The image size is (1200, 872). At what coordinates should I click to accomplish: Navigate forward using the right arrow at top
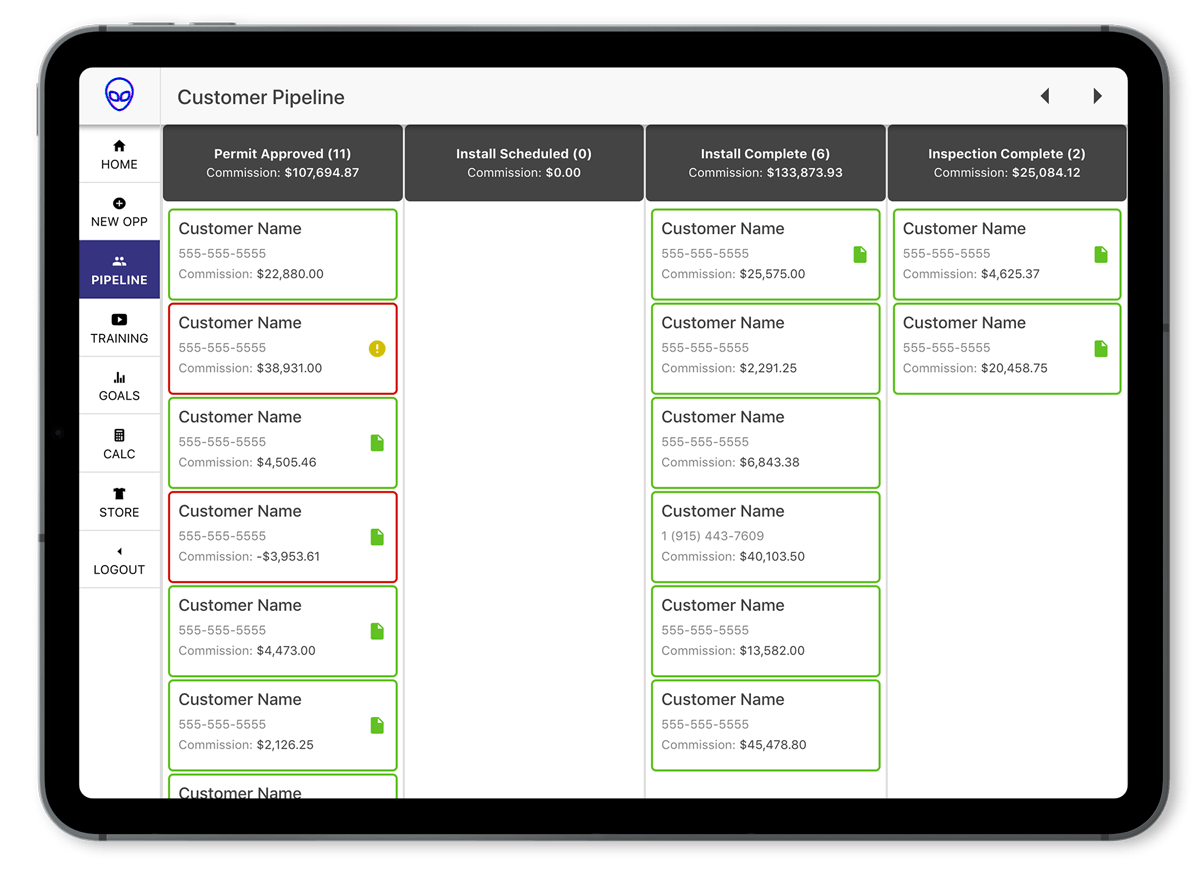pyautogui.click(x=1097, y=95)
